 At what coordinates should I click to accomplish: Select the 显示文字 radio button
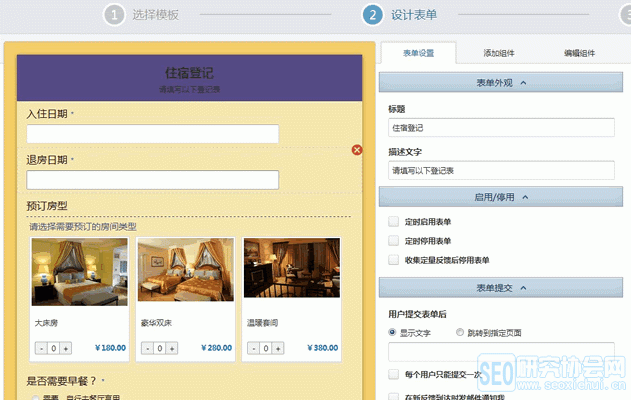tap(392, 332)
